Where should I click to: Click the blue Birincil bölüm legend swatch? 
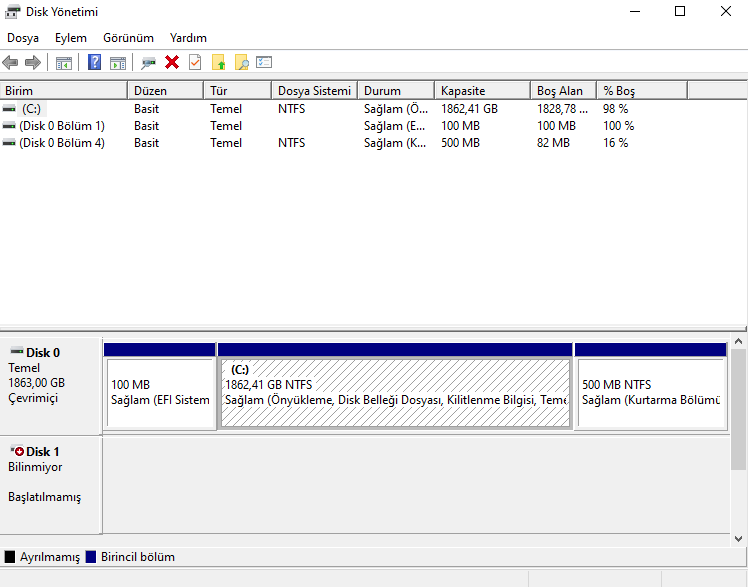[91, 556]
